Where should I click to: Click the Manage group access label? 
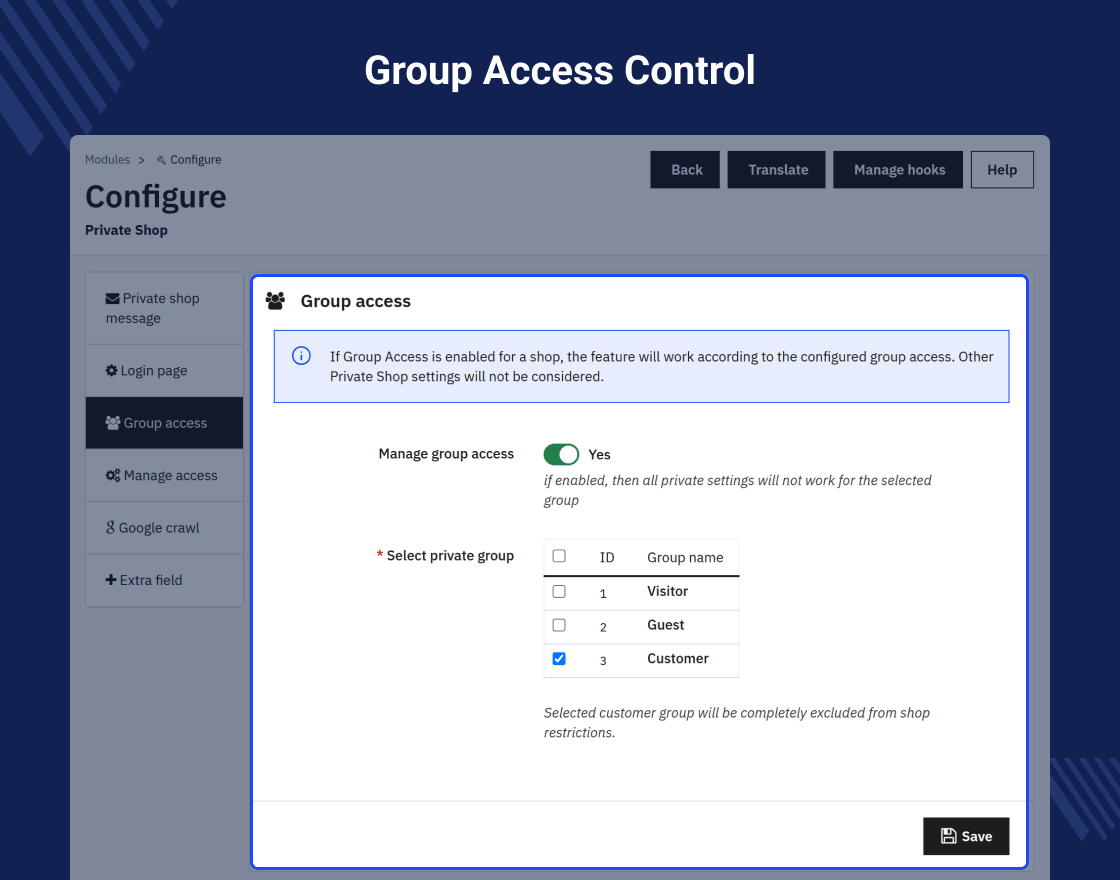pos(446,454)
